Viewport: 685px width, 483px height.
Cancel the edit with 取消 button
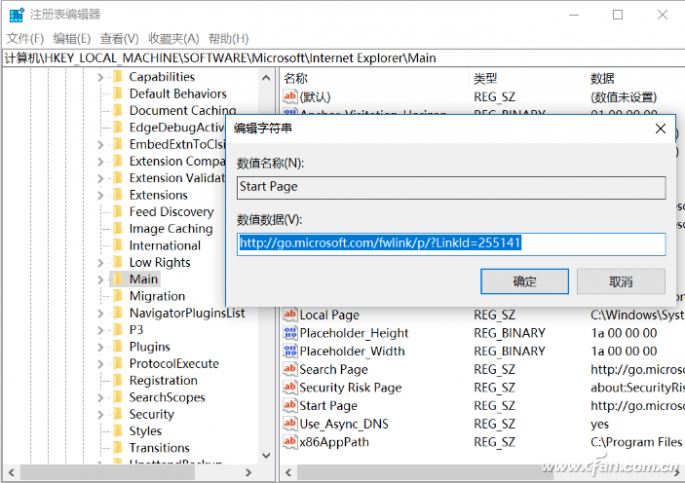pos(621,282)
